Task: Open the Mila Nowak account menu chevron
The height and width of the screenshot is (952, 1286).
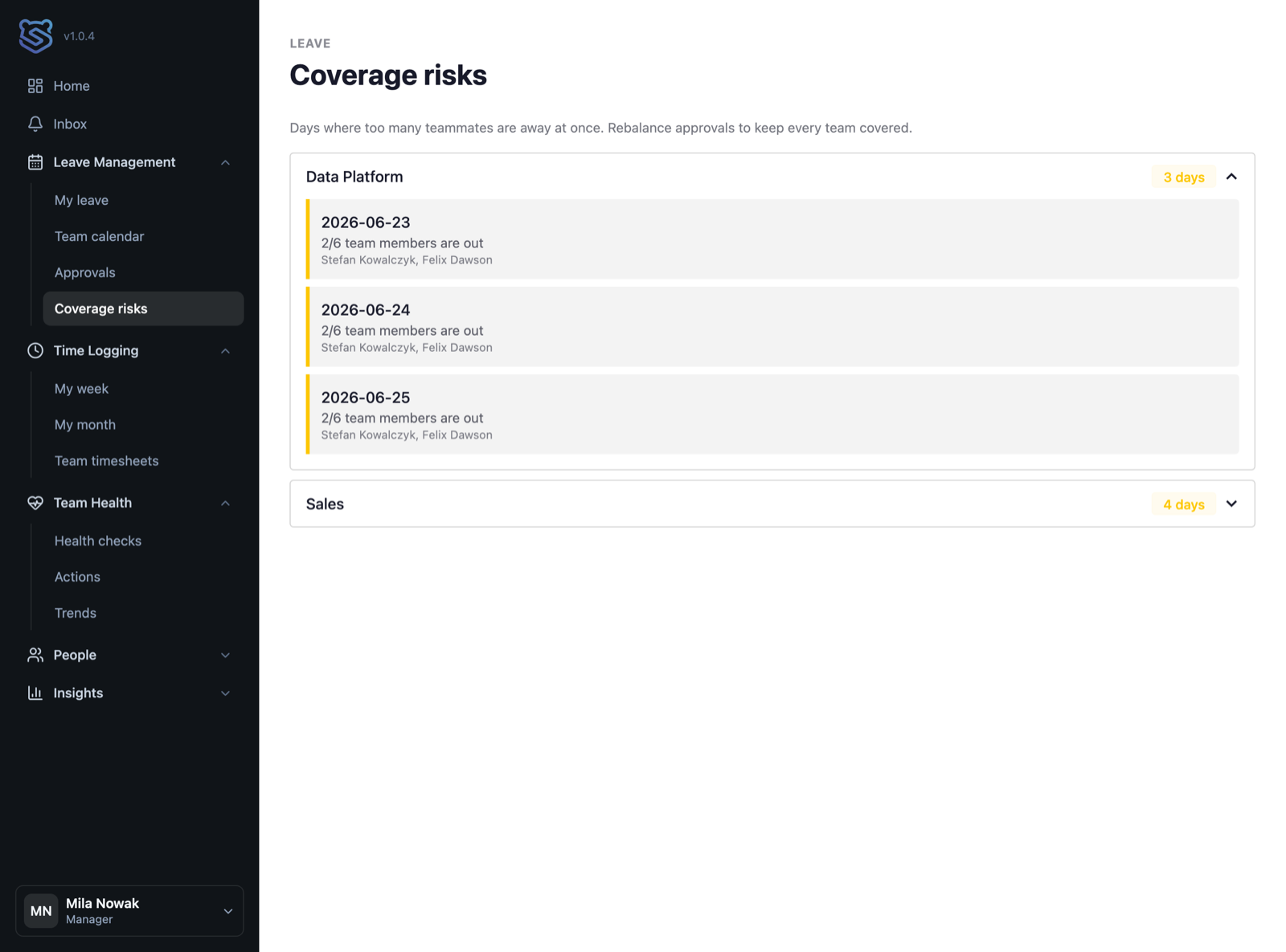Action: coord(228,911)
